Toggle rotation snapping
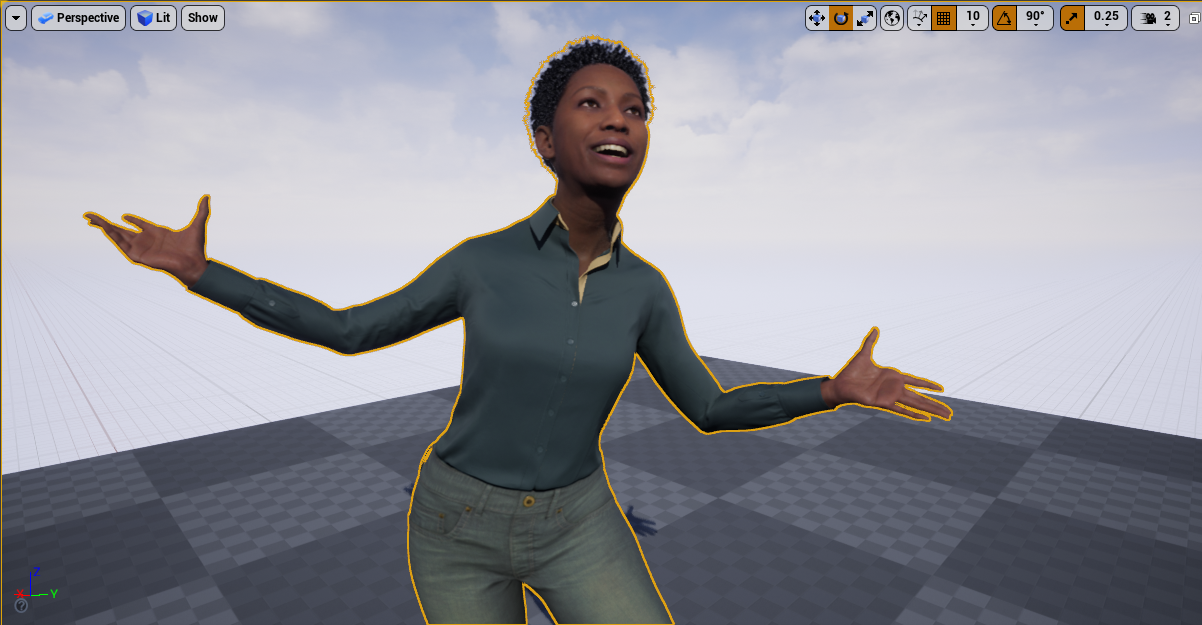1202x625 pixels. point(1006,17)
